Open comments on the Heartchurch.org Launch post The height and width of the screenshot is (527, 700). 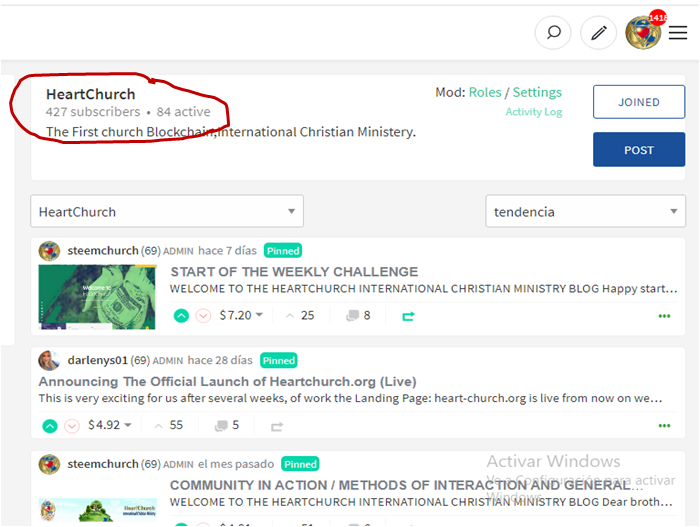click(x=227, y=425)
